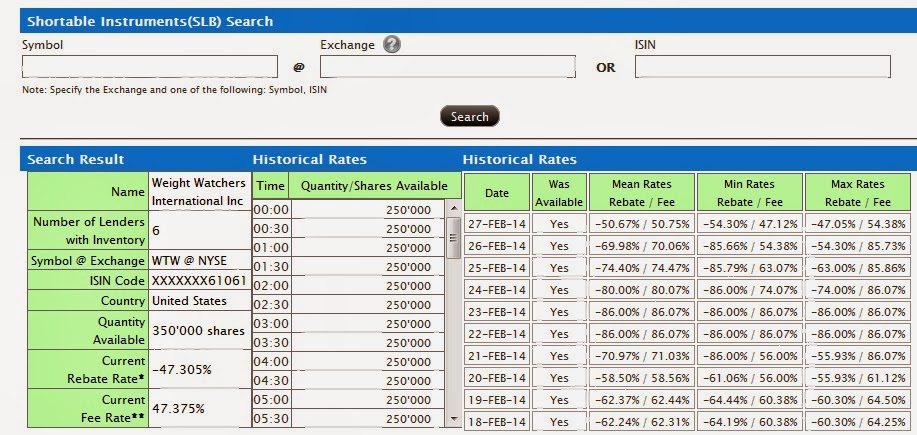Click min rate -85.79% / 63.07%

coord(749,268)
